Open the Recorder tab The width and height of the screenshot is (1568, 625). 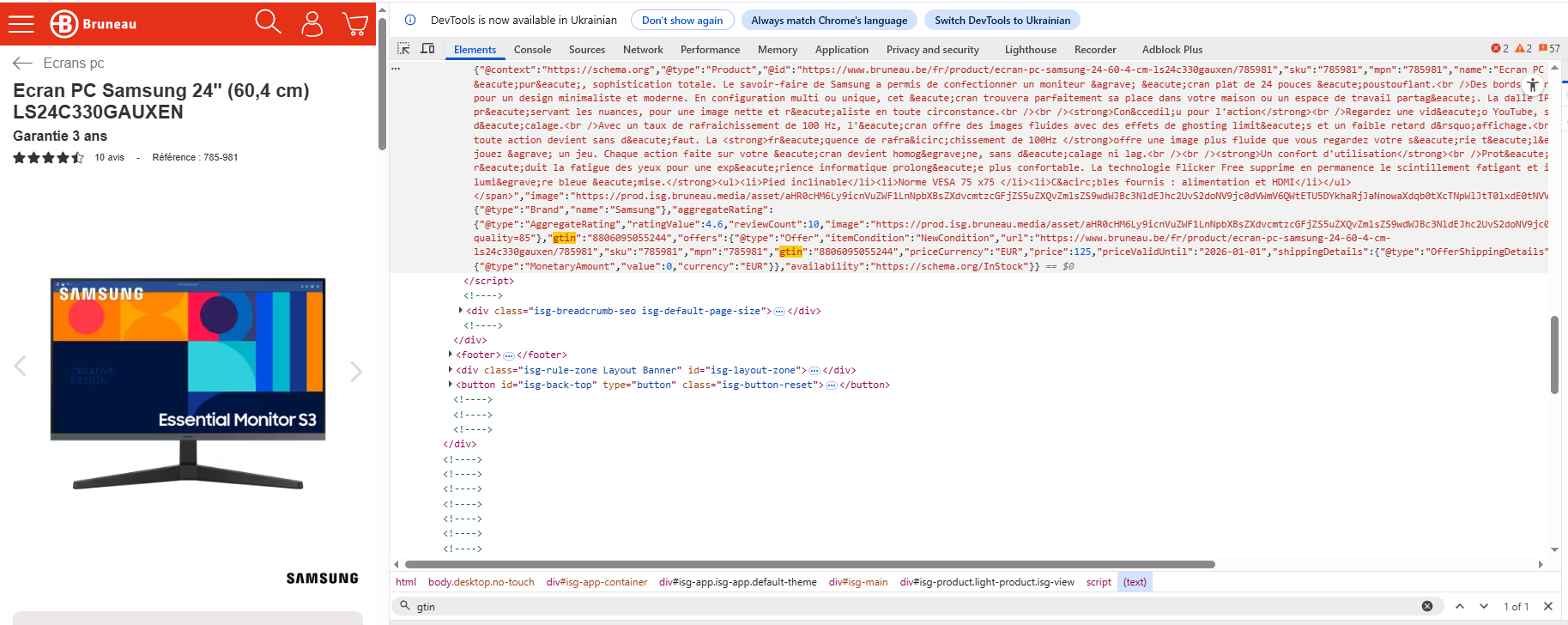click(x=1095, y=50)
